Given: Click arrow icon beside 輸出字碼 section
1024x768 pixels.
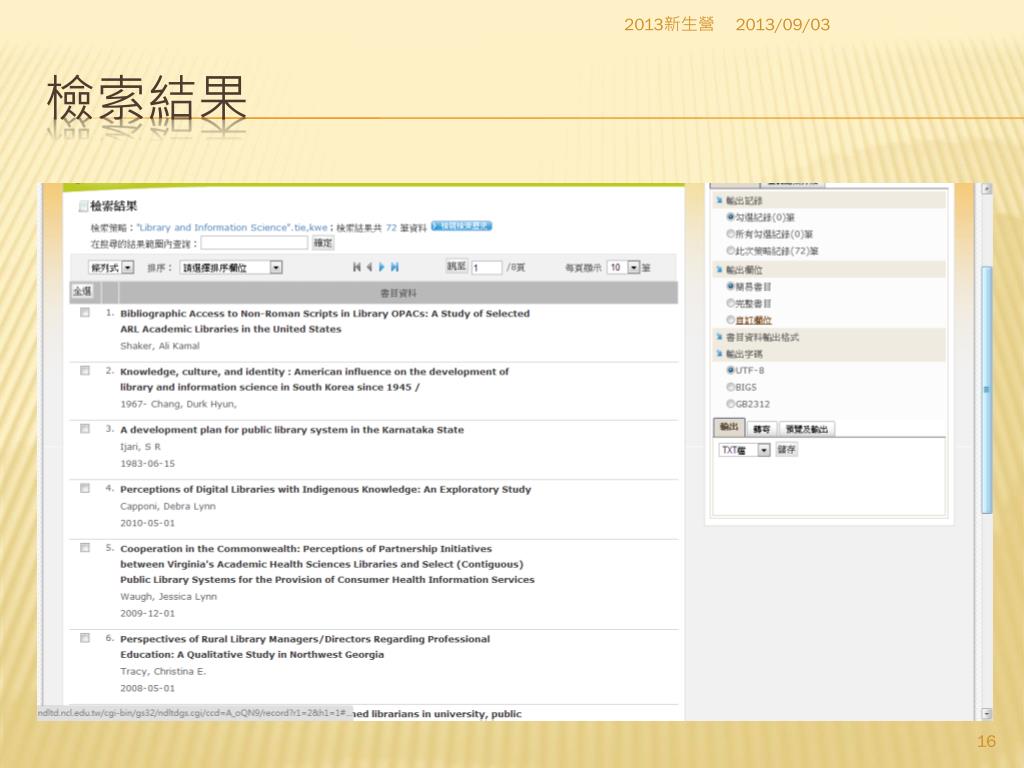Looking at the screenshot, I should 719,354.
